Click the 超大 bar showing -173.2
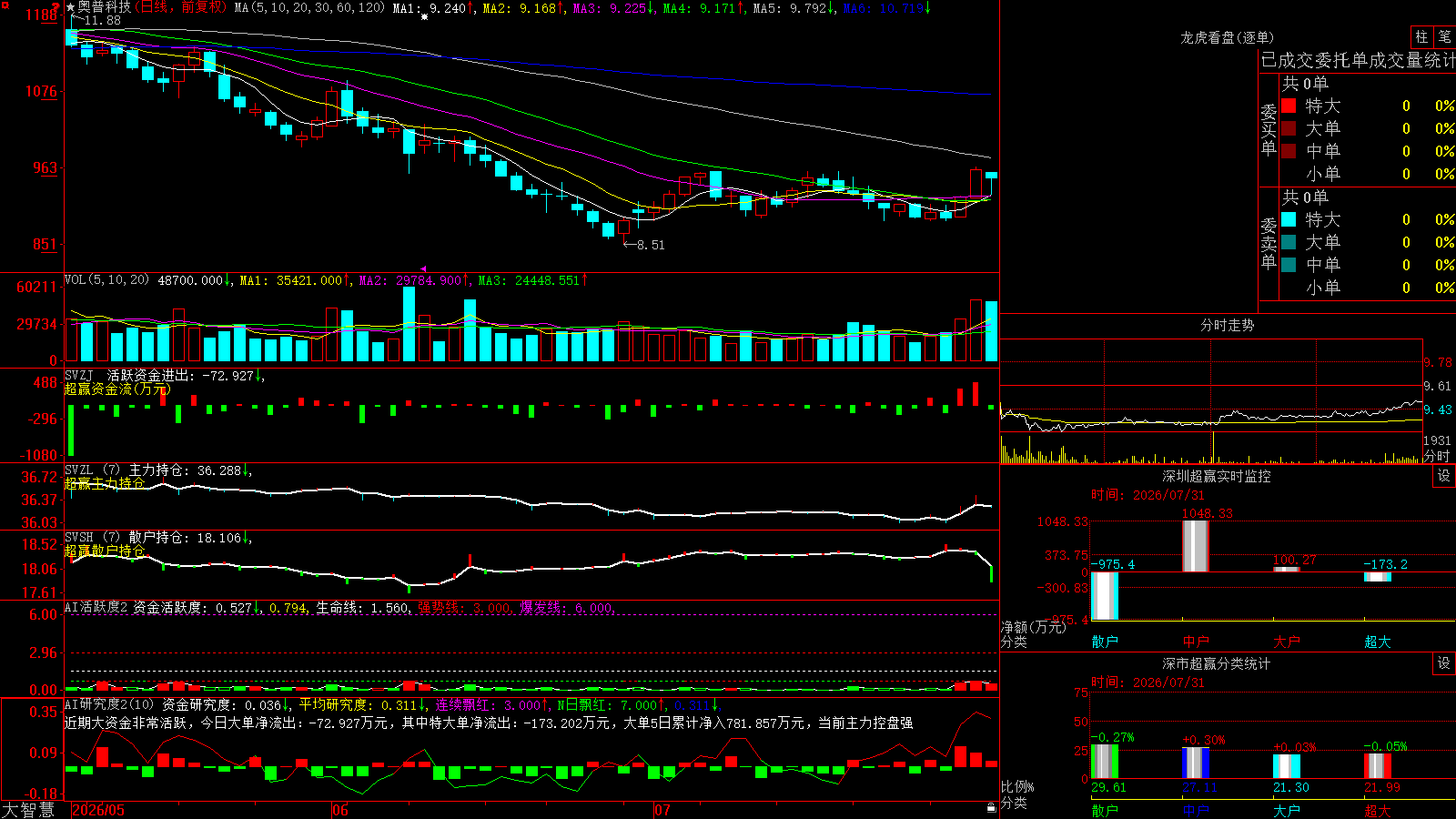The height and width of the screenshot is (819, 1456). [x=1378, y=577]
